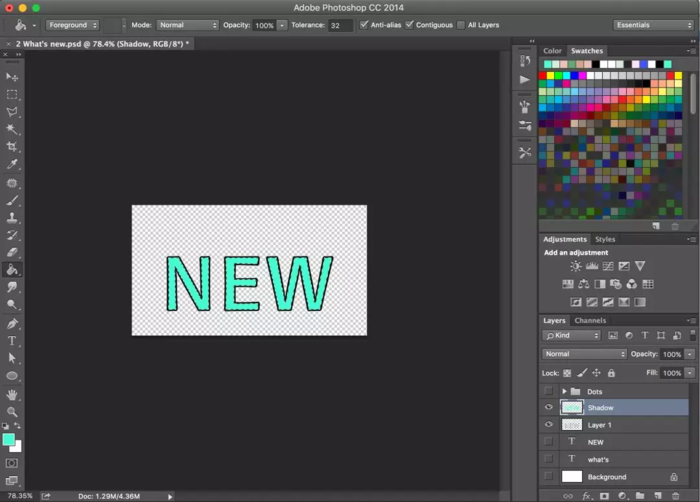Select the Pen tool
700x502 pixels.
12,324
